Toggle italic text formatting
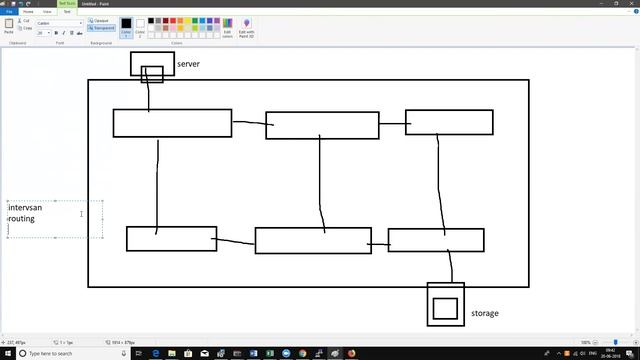The image size is (640, 360). [64, 33]
